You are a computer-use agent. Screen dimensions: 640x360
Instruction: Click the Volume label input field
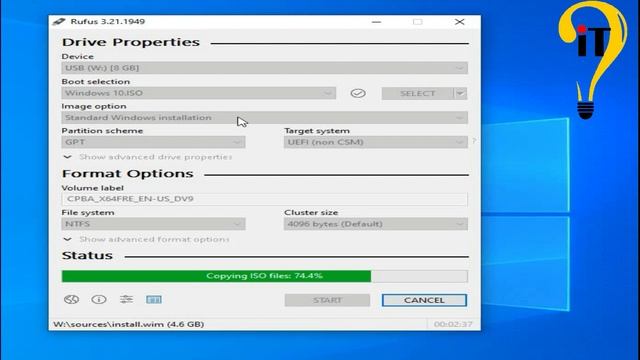[264, 199]
